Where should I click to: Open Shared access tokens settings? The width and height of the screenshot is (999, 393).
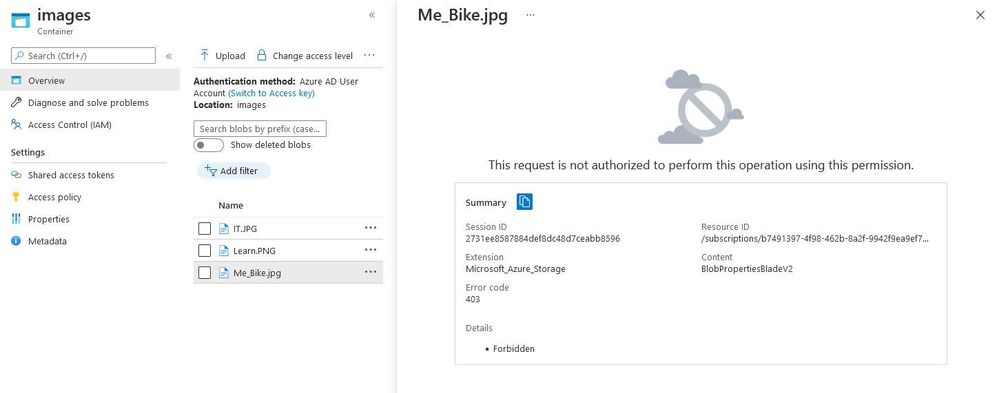(x=71, y=175)
